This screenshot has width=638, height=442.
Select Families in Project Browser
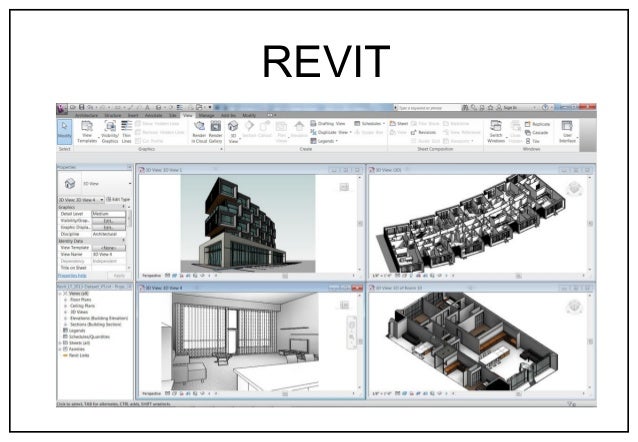(x=77, y=349)
